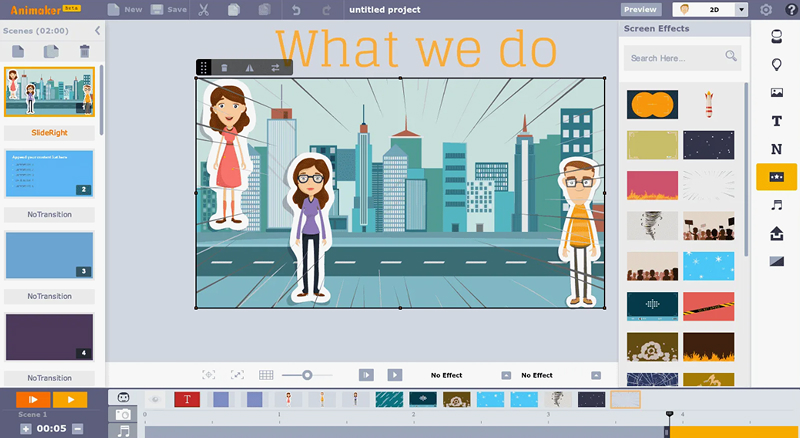Click the scissors Cut icon

(204, 10)
